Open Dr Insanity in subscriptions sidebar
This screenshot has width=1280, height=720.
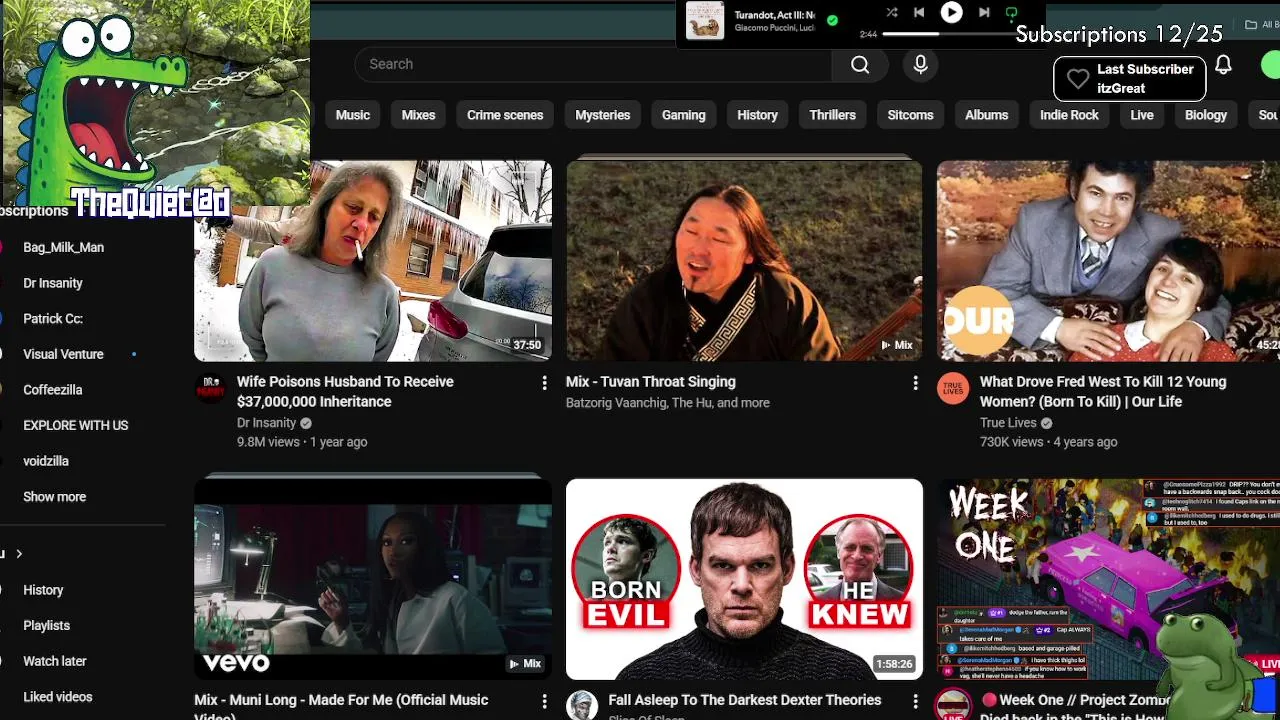(x=53, y=283)
